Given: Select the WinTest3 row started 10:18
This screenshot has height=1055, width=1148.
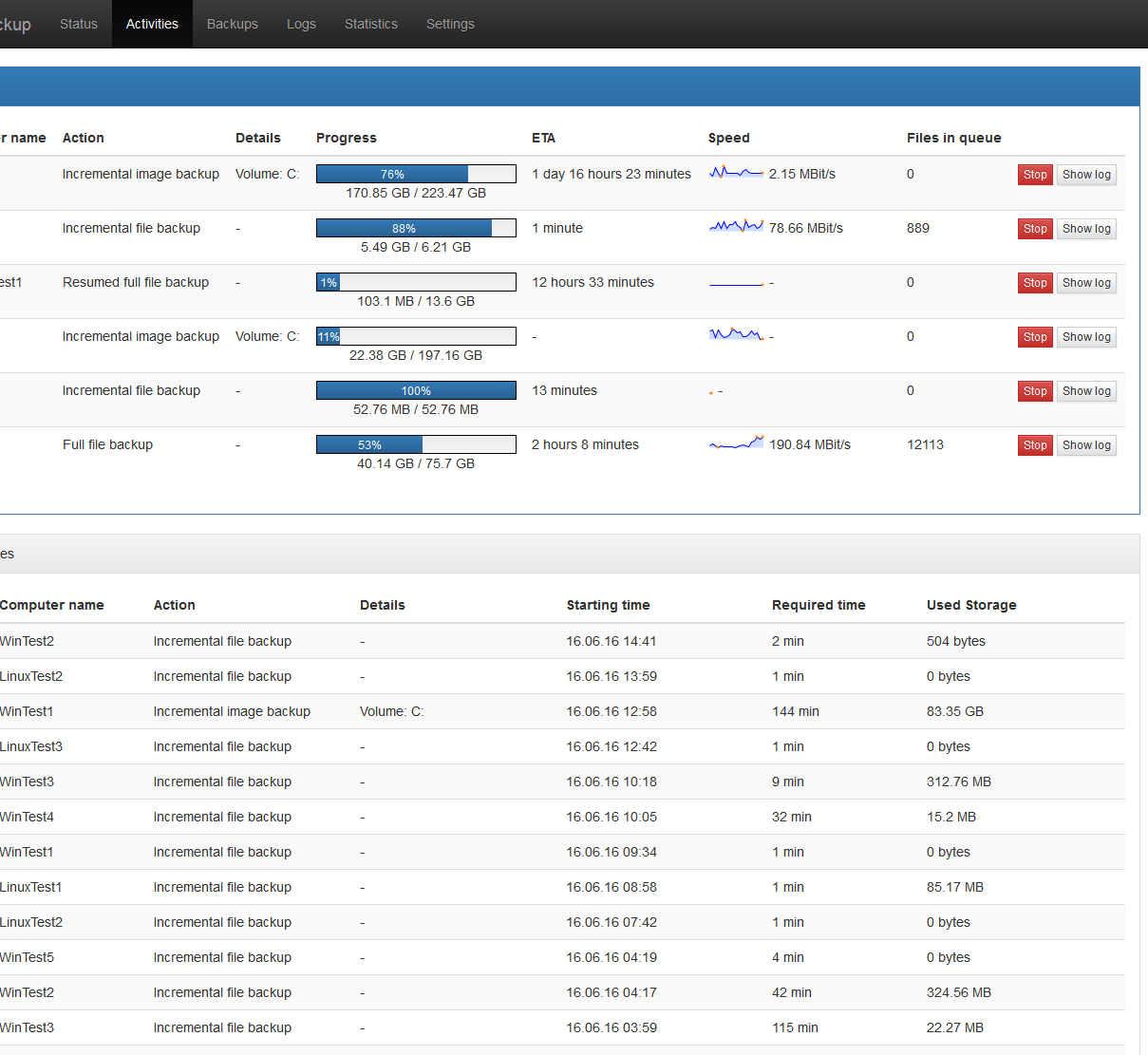Looking at the screenshot, I should (x=562, y=782).
